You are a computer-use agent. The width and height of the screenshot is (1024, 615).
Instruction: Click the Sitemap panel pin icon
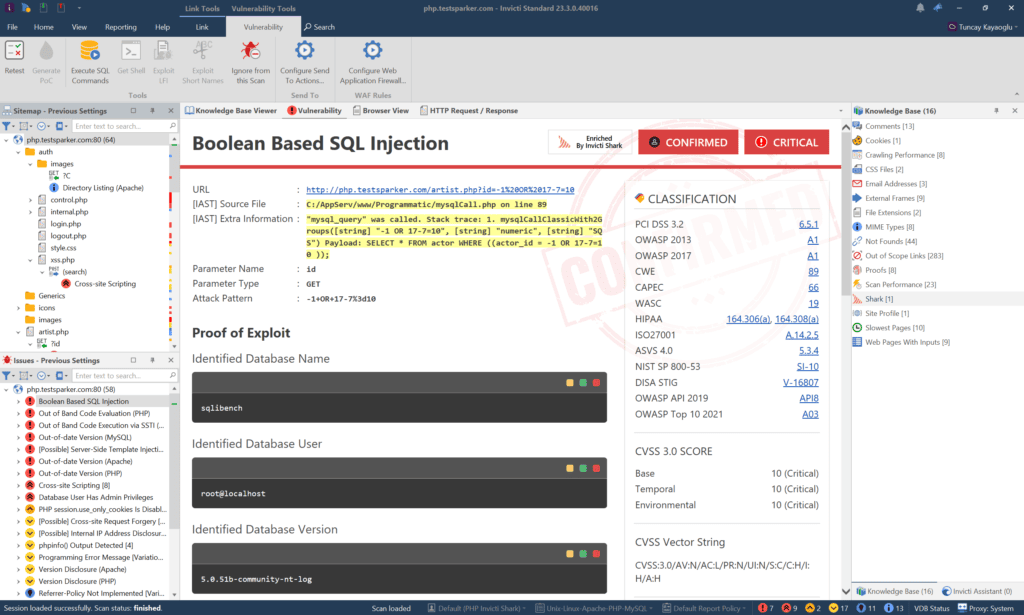152,111
